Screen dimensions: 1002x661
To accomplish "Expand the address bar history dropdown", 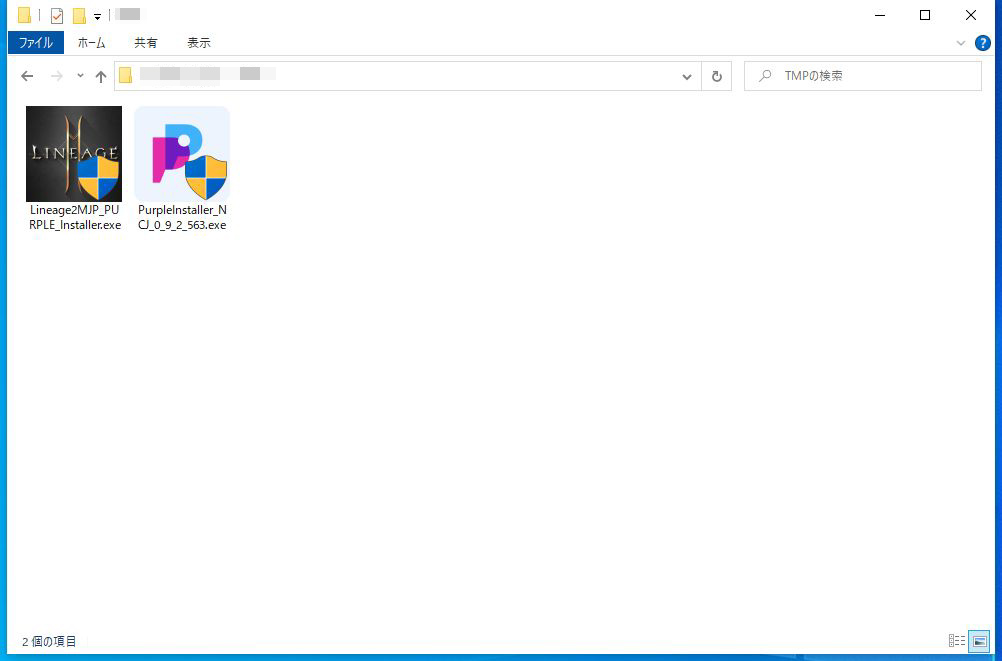I will [687, 77].
